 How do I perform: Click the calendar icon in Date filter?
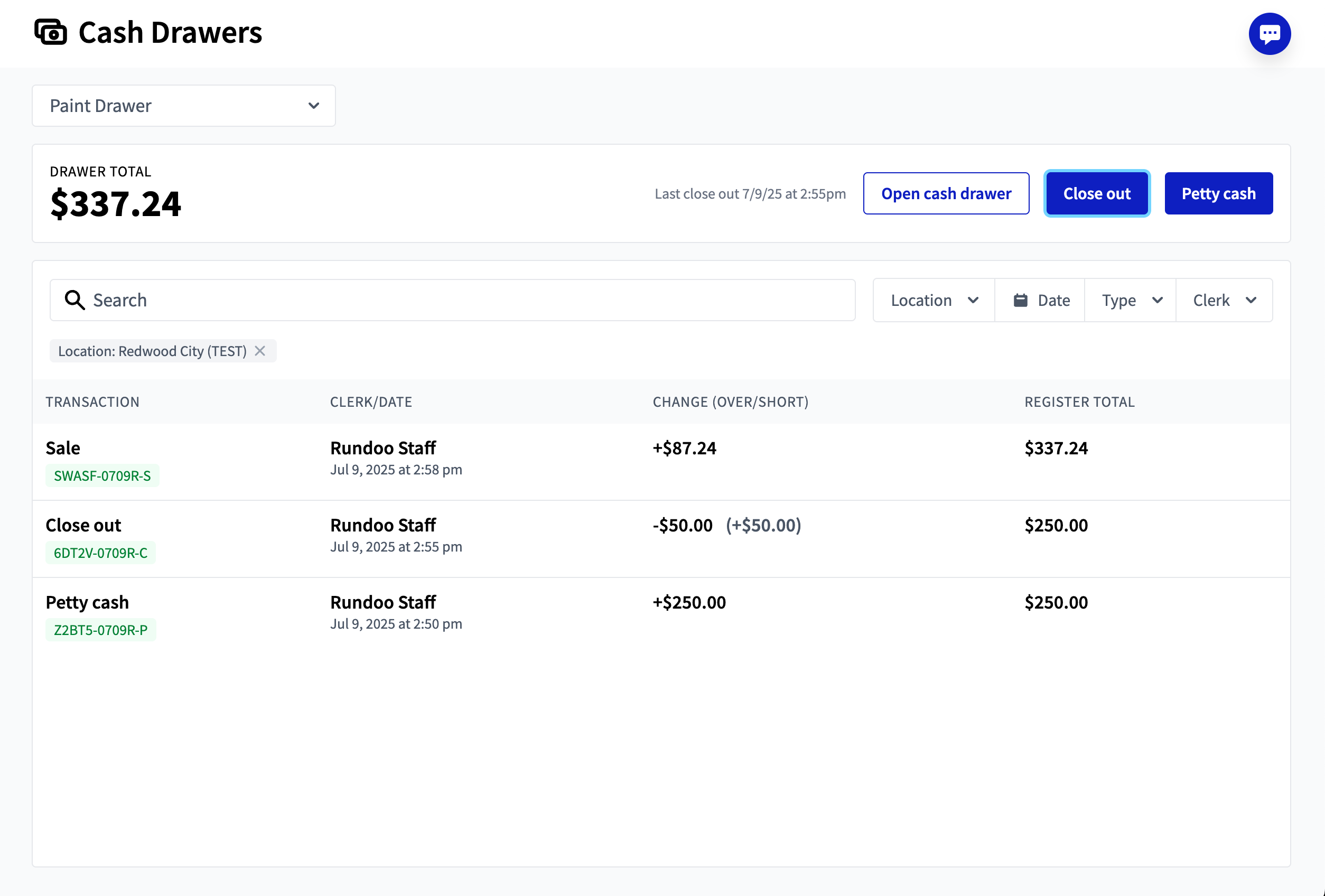1020,301
